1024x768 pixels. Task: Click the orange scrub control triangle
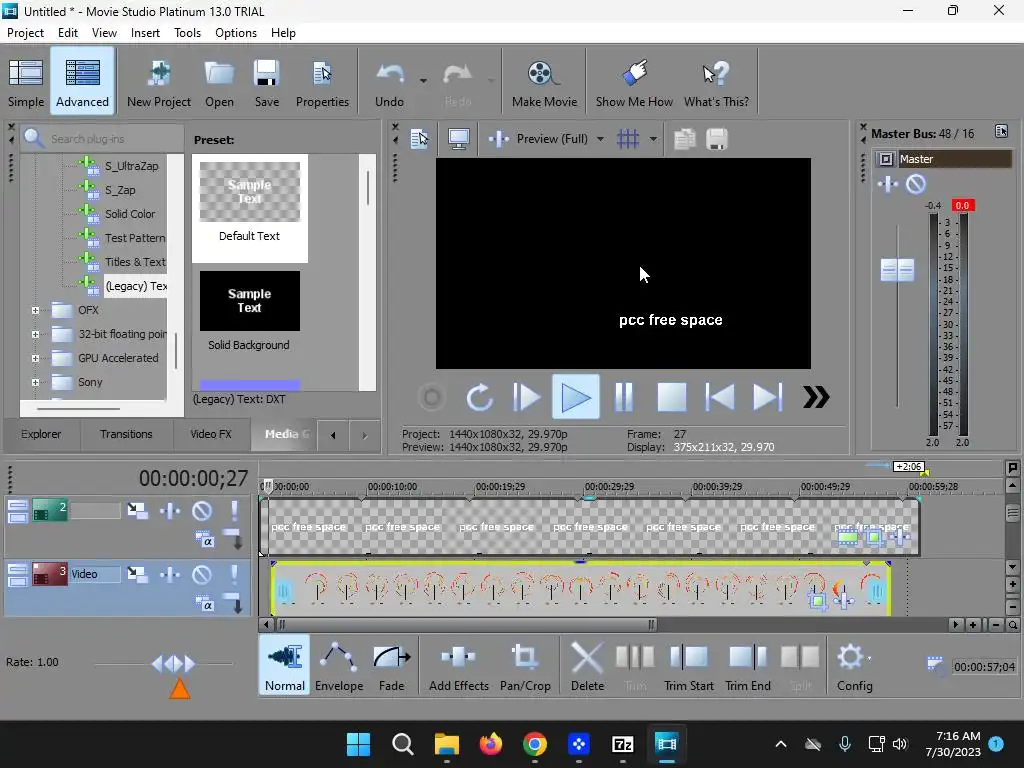coord(180,689)
